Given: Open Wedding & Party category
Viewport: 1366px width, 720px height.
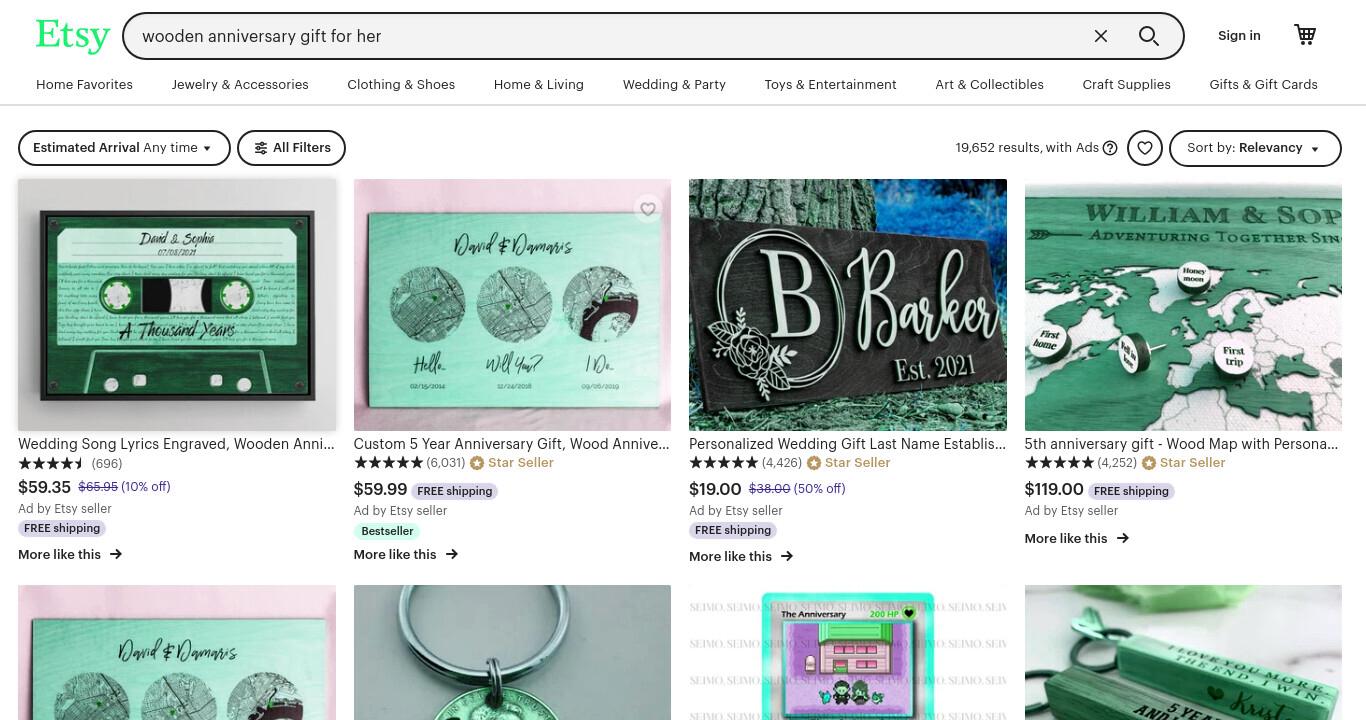Looking at the screenshot, I should click(674, 85).
